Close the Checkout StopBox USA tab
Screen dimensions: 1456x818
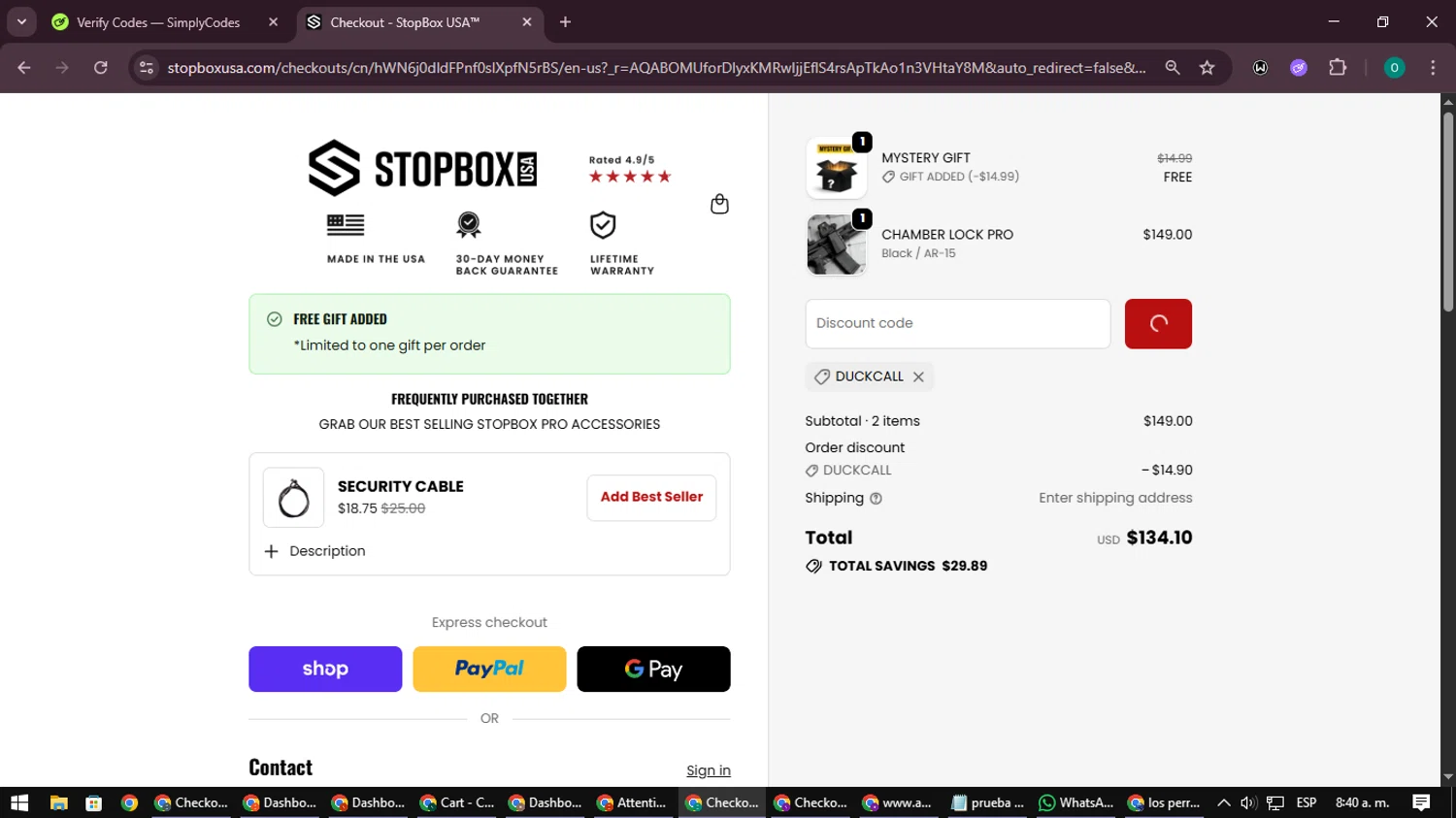(526, 22)
